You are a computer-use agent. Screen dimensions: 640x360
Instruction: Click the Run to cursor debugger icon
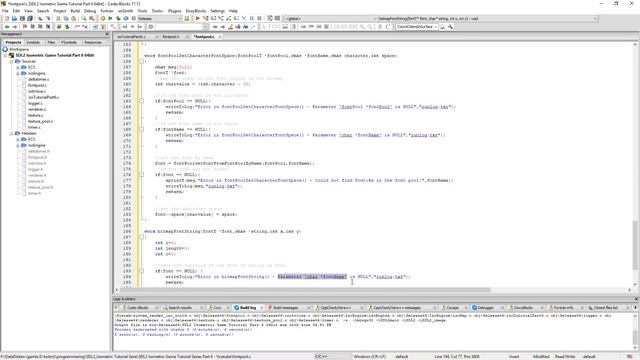click(x=205, y=19)
